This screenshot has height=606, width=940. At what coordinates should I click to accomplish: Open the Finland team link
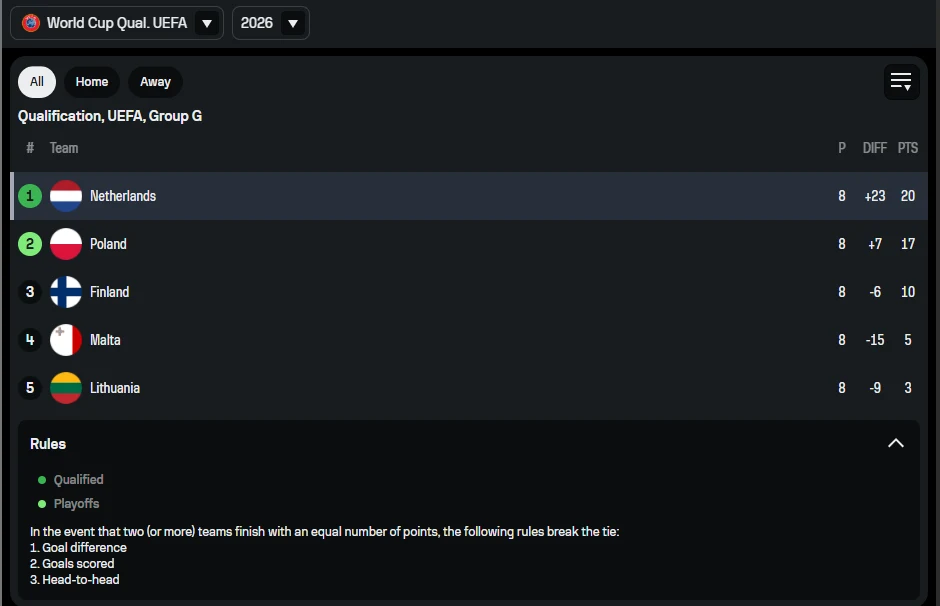[110, 292]
